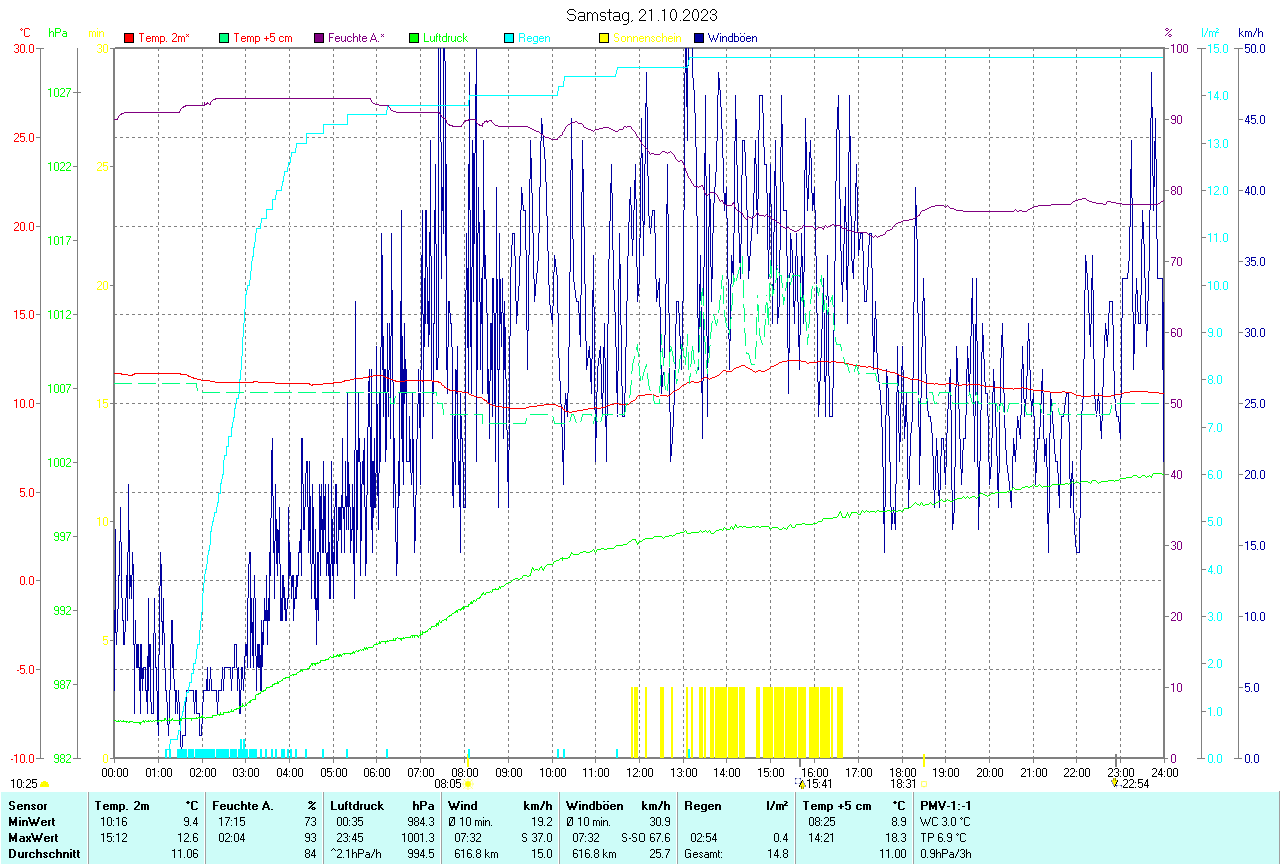Click the humidity average value 84

tap(310, 854)
